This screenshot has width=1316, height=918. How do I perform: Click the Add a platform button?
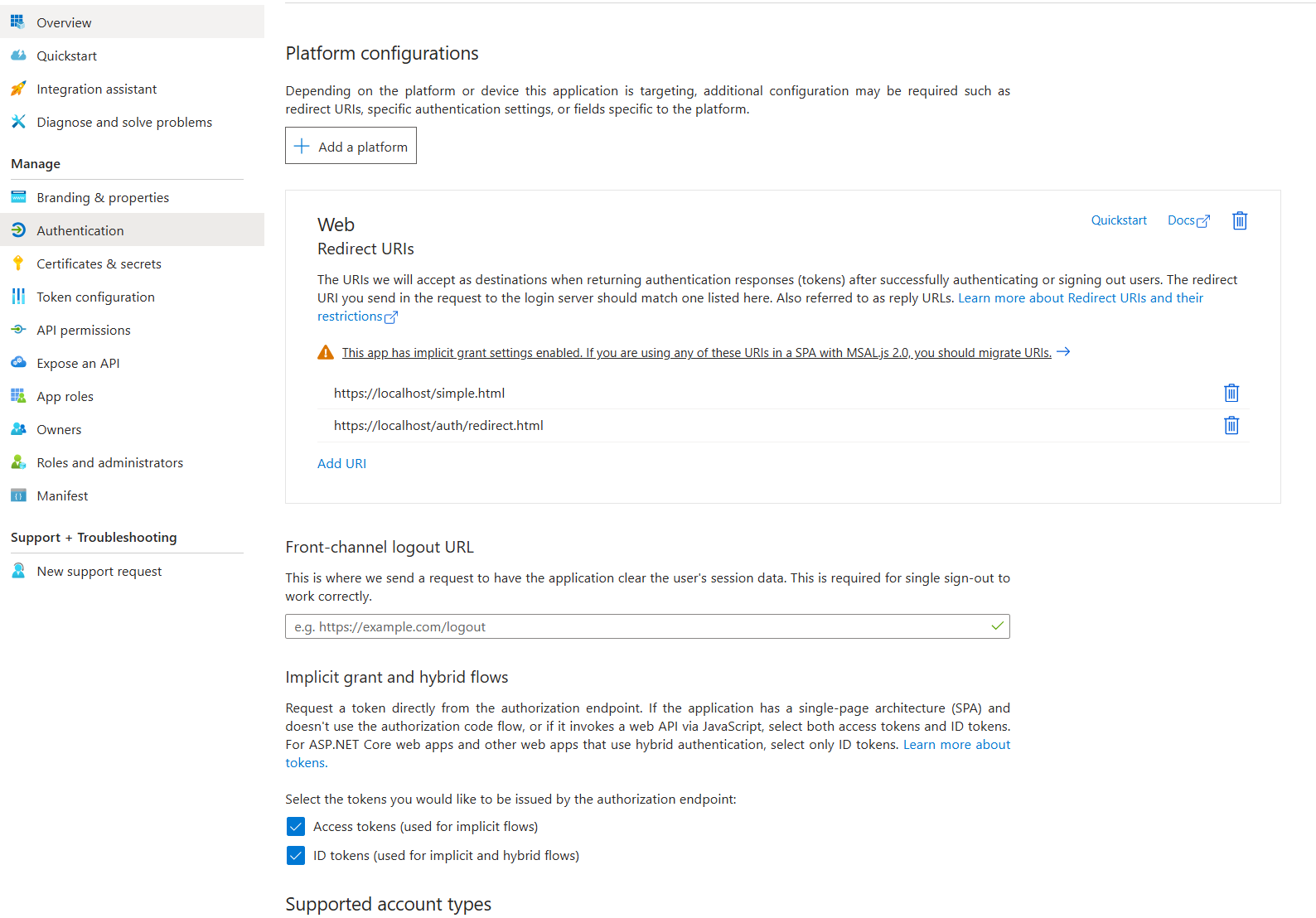click(351, 146)
